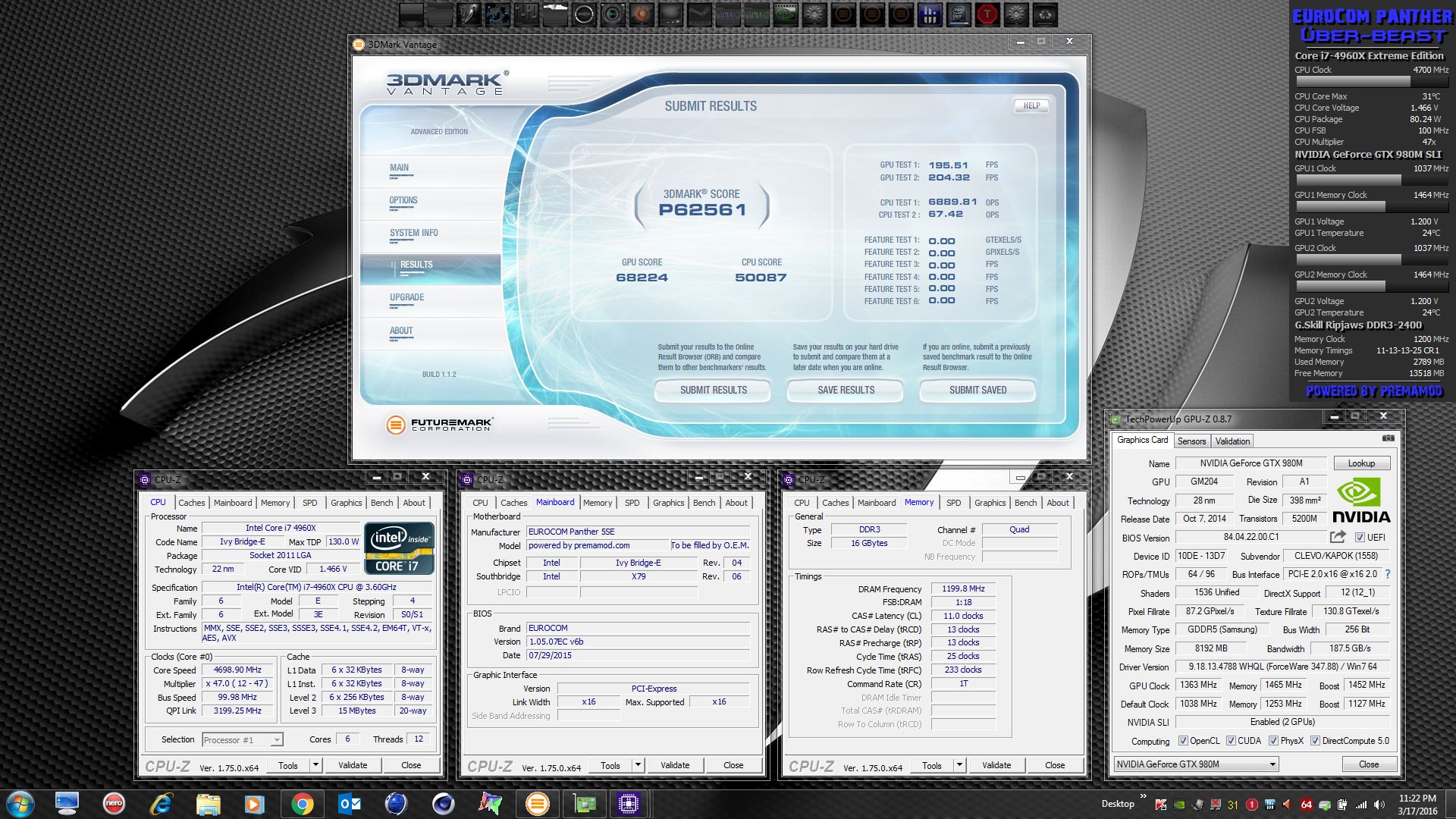Launch the Steam icon in the top dock

click(x=699, y=14)
